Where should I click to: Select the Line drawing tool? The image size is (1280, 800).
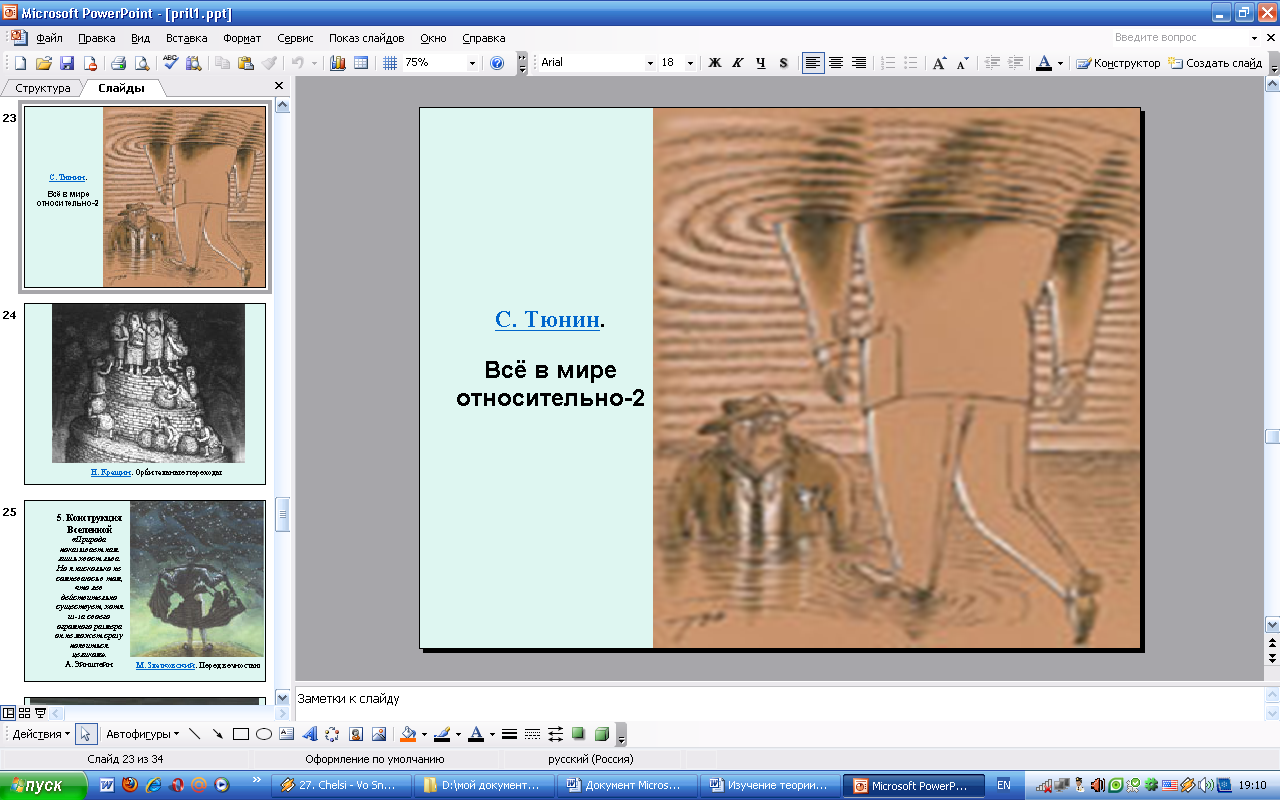coord(194,734)
